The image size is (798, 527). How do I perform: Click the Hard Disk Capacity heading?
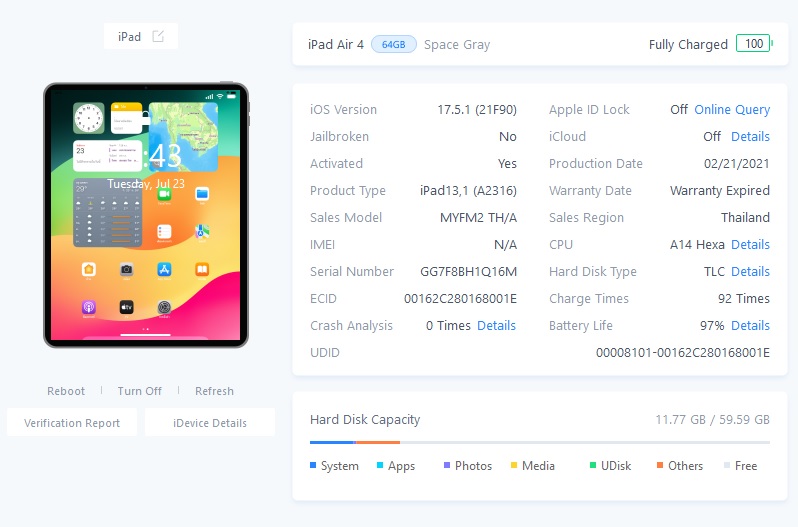tap(365, 419)
